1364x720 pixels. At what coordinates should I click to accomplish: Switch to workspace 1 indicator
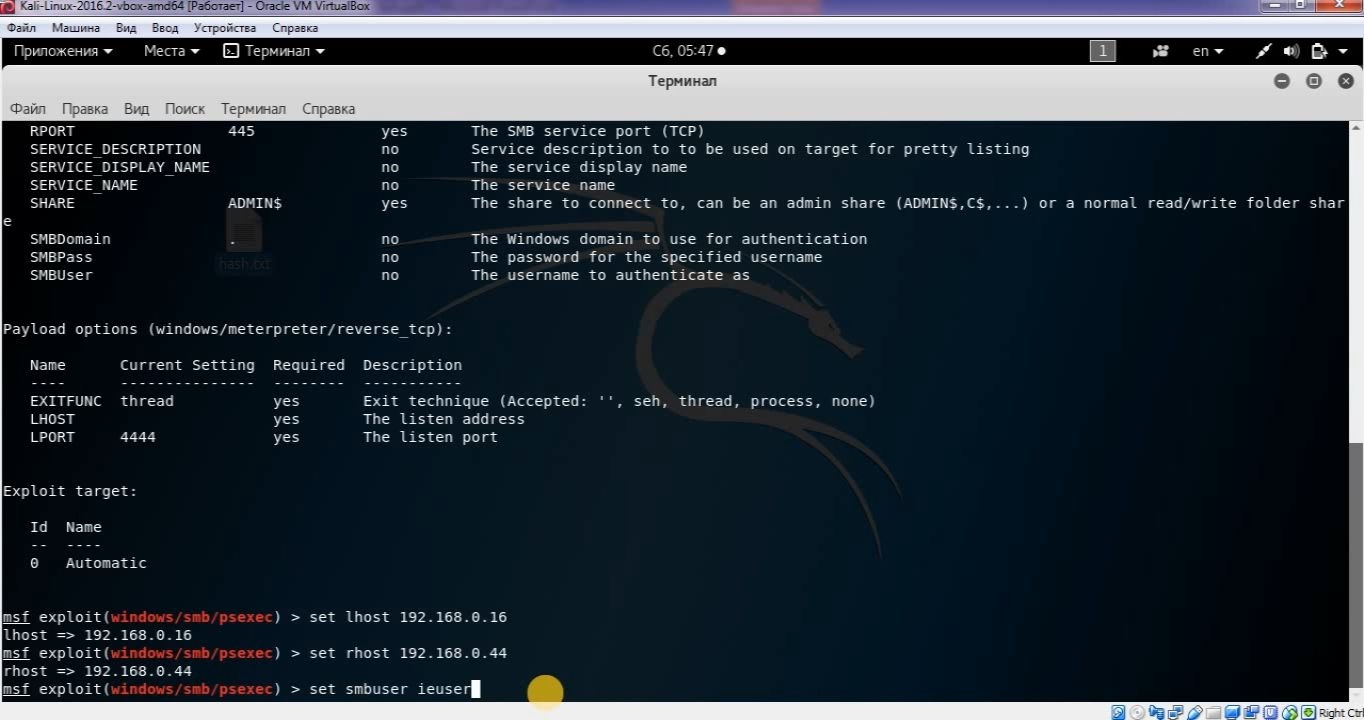click(1102, 51)
